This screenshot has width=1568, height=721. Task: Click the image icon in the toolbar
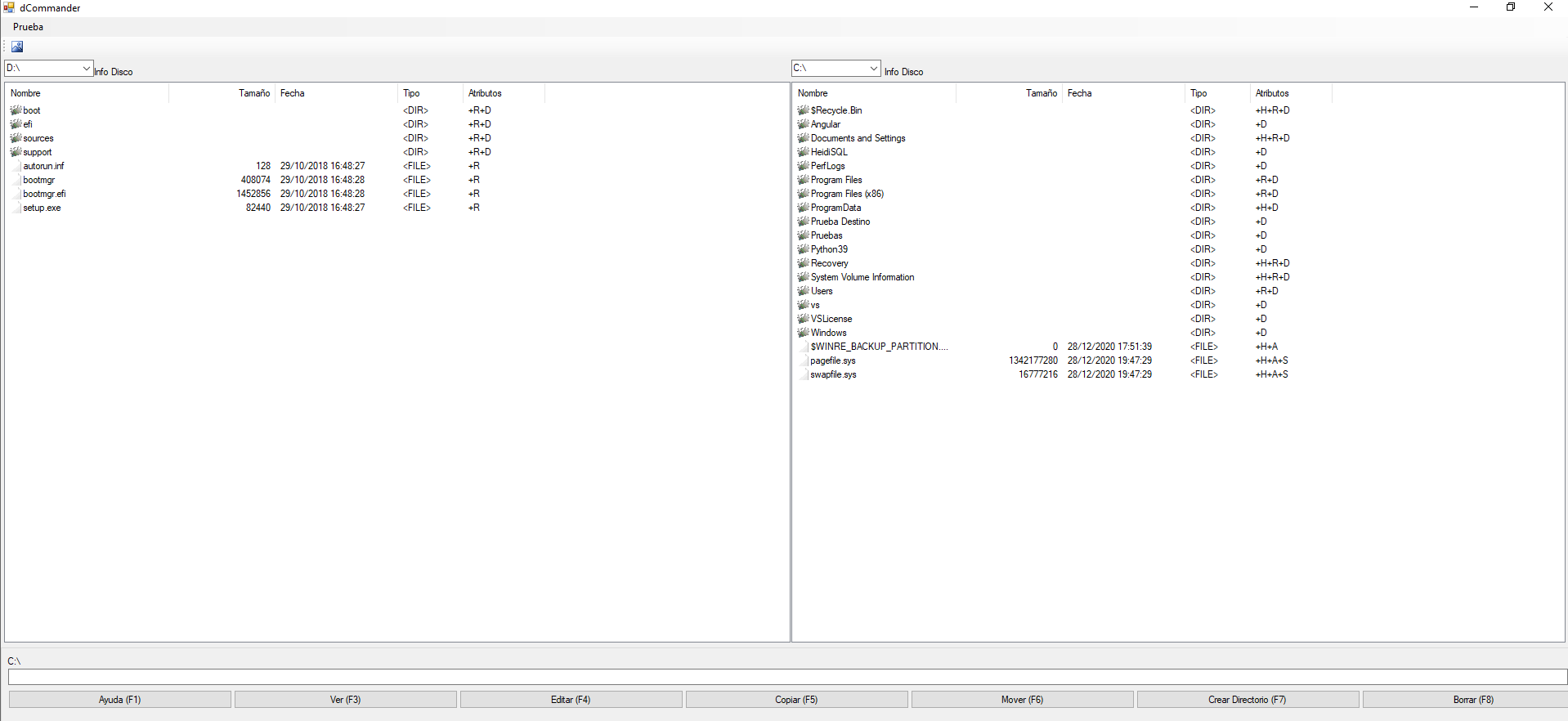(x=17, y=47)
